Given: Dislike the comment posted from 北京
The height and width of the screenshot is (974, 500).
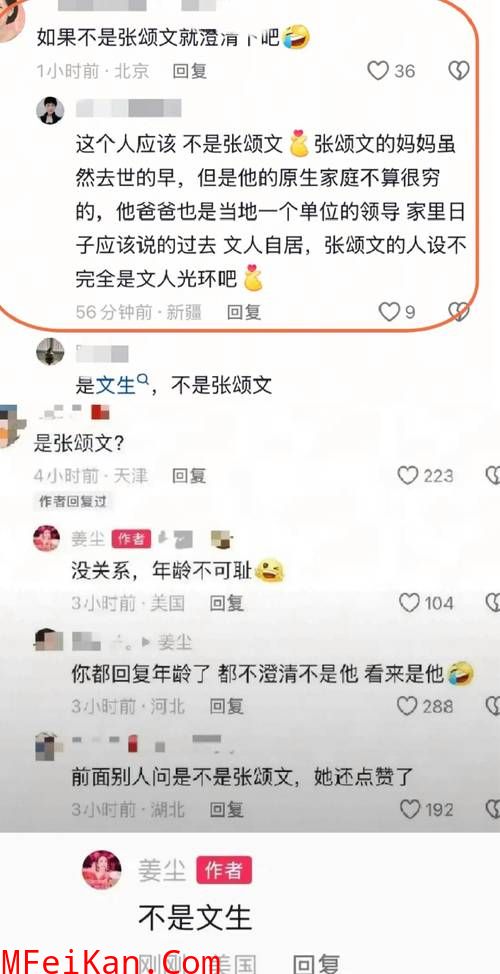Looking at the screenshot, I should tap(459, 71).
